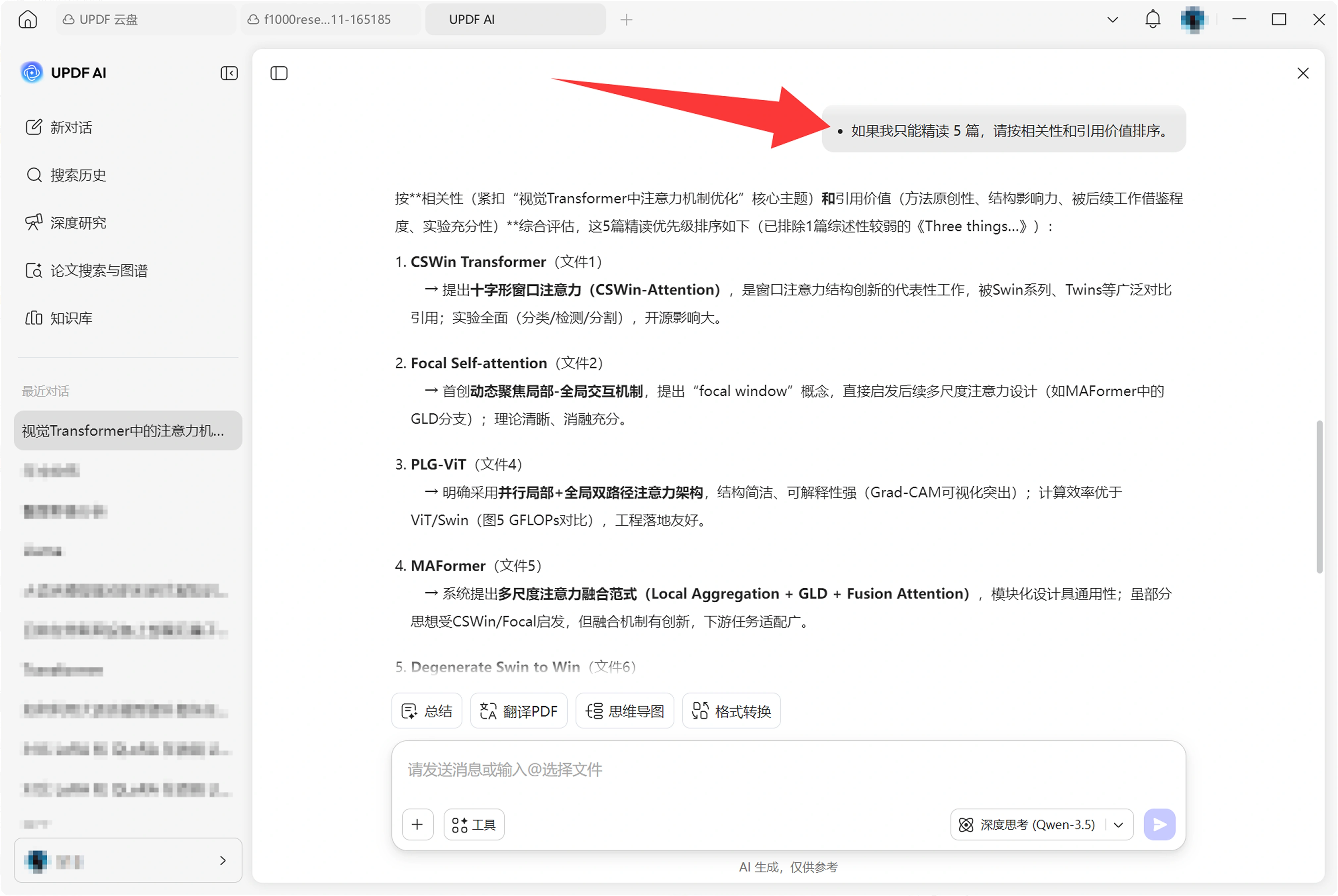
Task: Open 知识库
Action: 128,318
